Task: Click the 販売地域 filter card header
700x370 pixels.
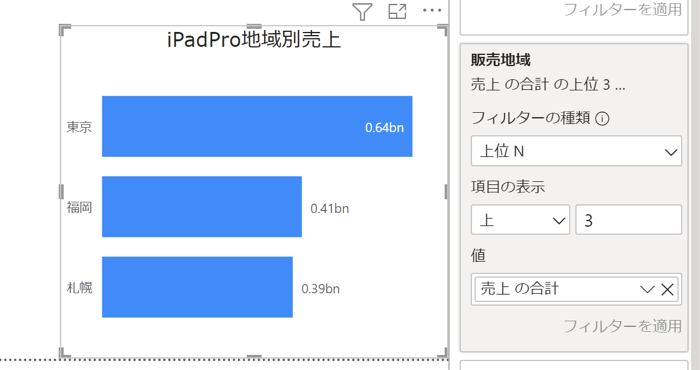Action: click(x=500, y=60)
